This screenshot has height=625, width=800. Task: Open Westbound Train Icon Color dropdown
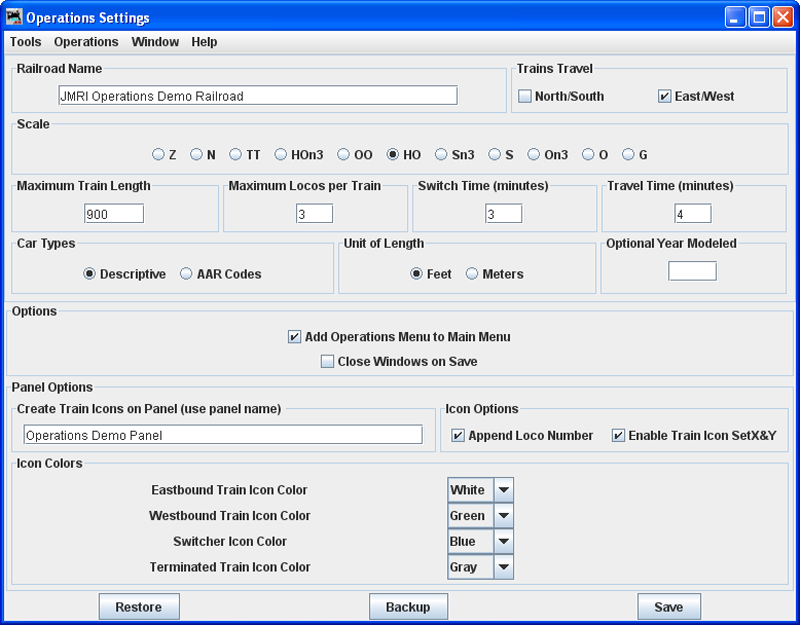[504, 516]
